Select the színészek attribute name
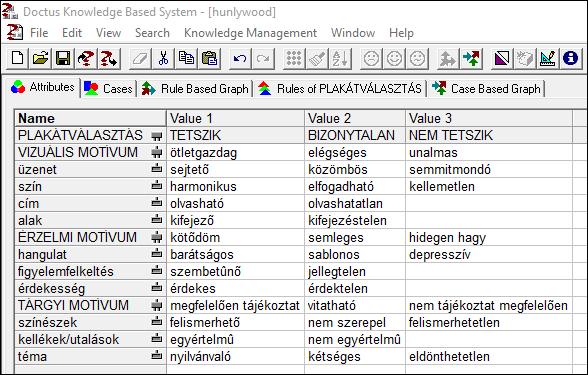This screenshot has height=375, width=588. 47,322
